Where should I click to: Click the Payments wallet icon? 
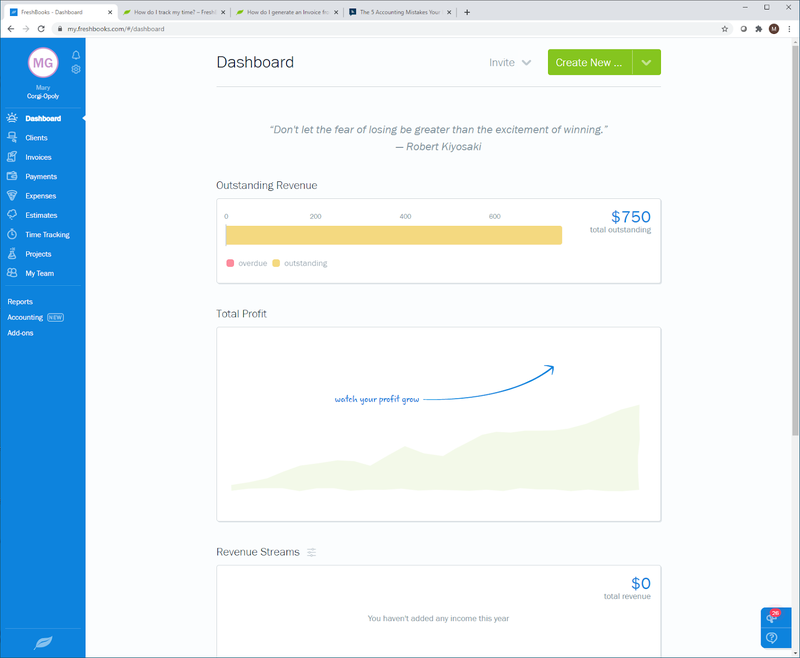click(12, 176)
